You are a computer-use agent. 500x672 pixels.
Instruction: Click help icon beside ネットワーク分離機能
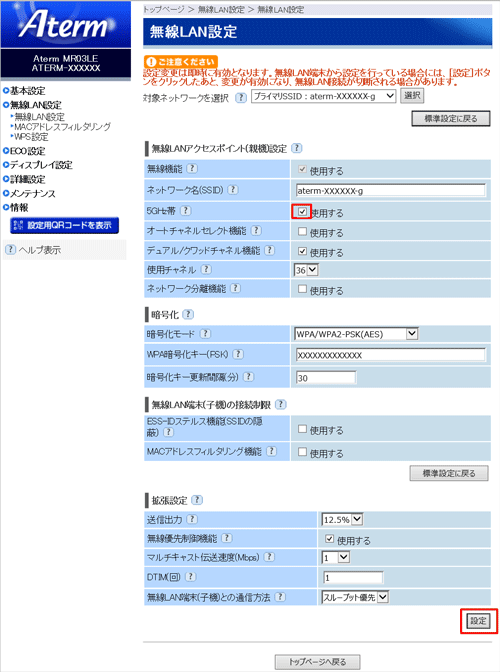236,288
